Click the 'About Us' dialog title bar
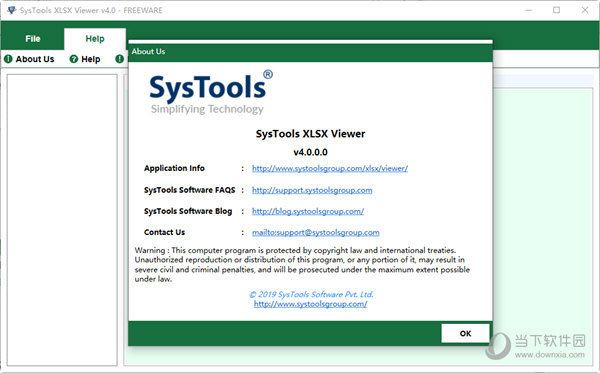 (310, 52)
